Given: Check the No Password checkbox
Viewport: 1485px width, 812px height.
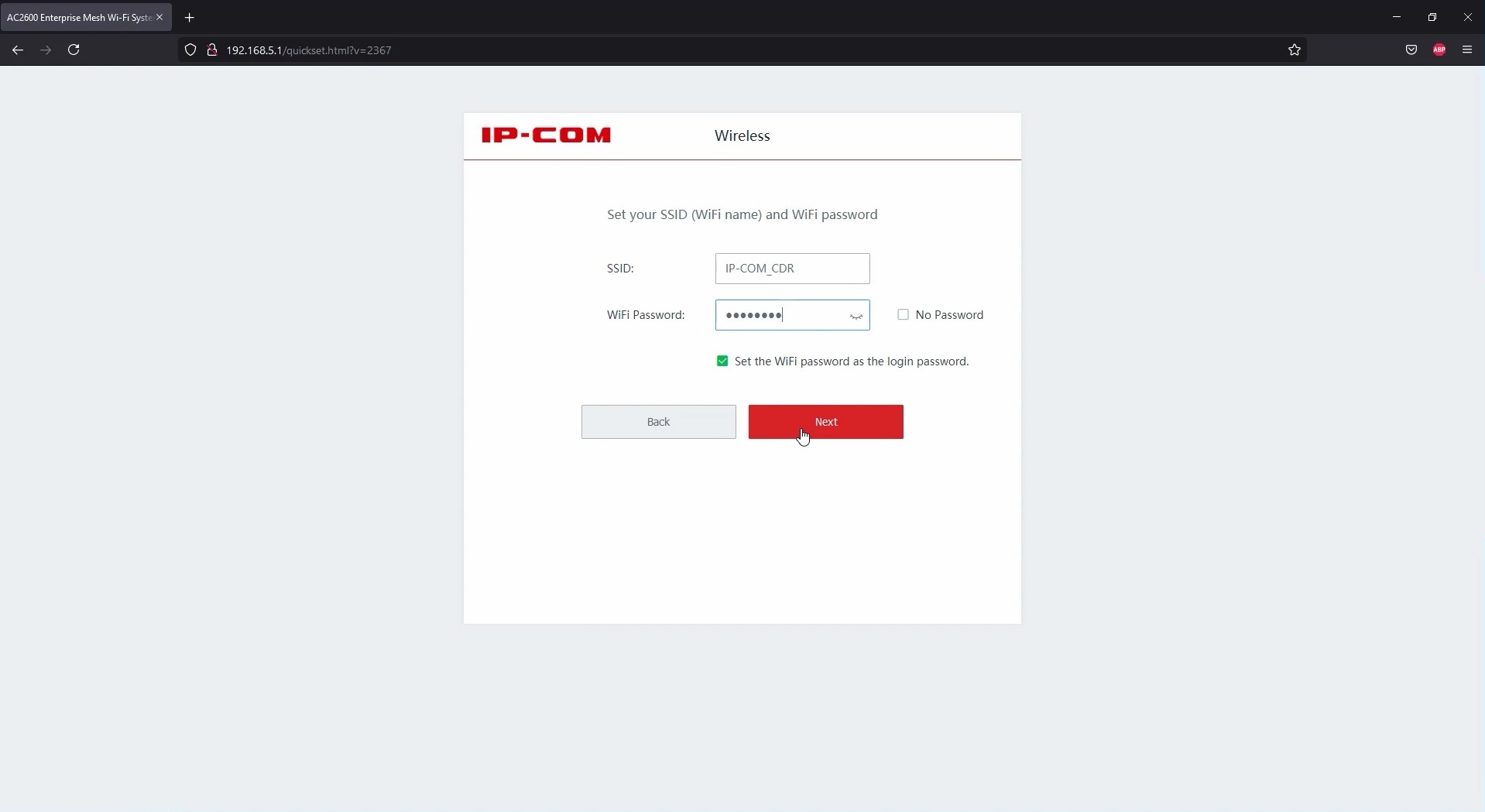Looking at the screenshot, I should click(x=903, y=315).
